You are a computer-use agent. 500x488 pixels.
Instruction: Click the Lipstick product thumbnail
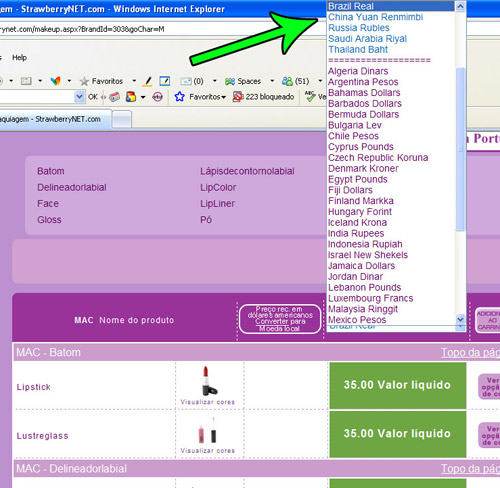(209, 381)
